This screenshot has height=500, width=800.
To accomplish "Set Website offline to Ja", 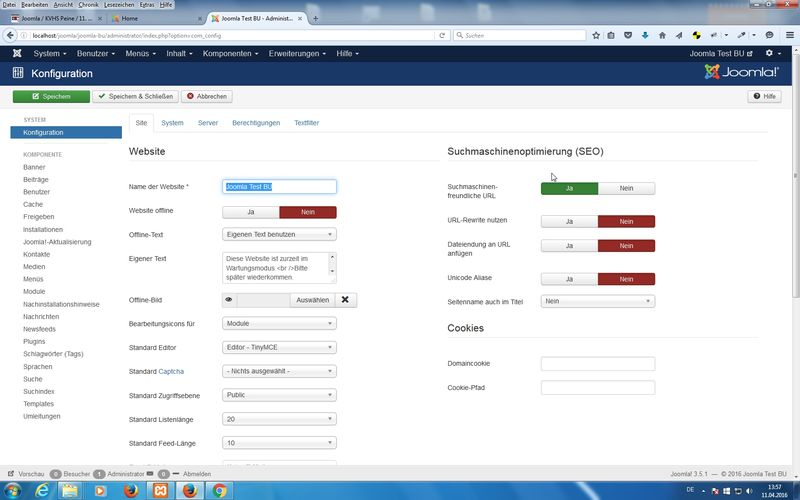I will (x=251, y=212).
